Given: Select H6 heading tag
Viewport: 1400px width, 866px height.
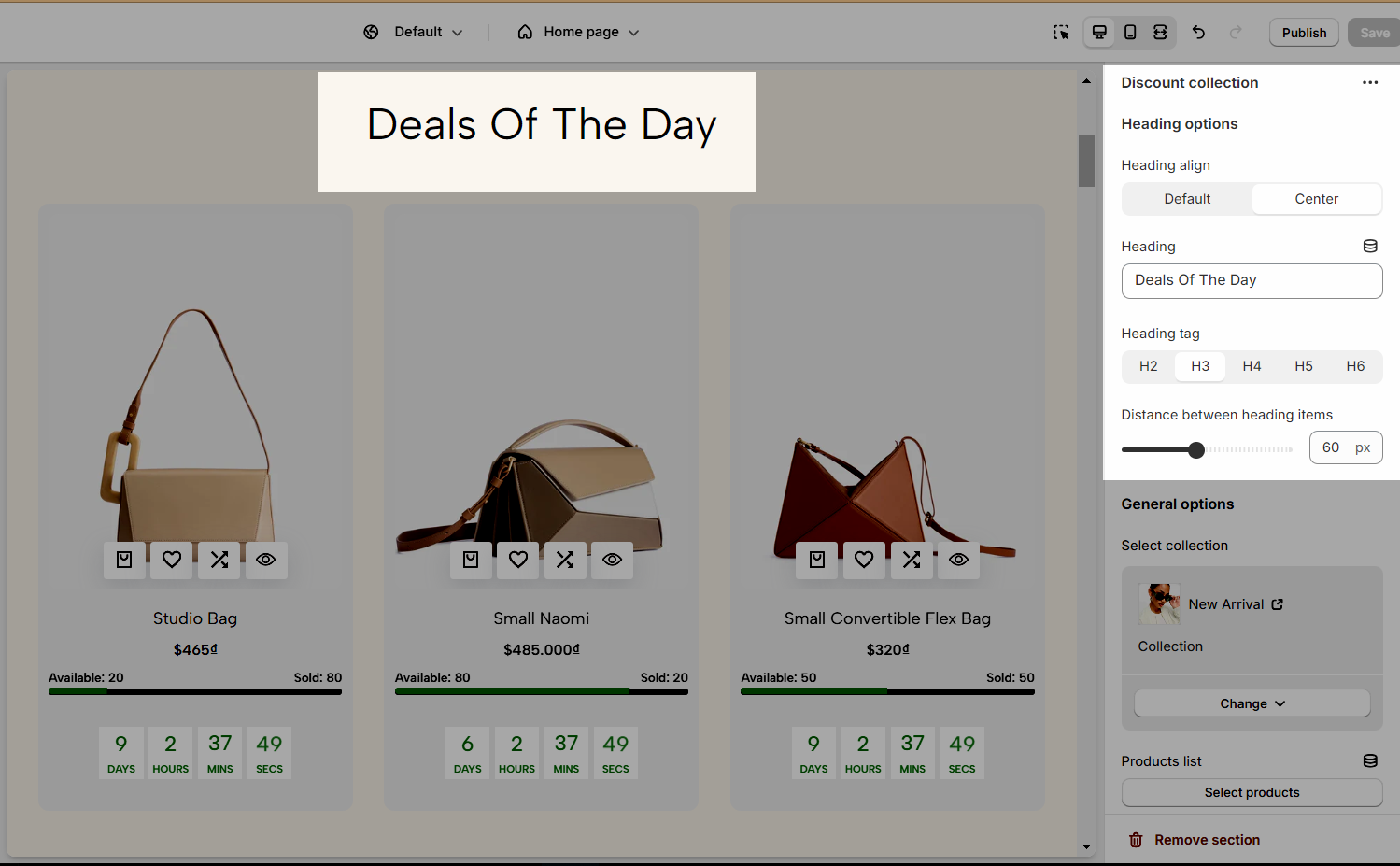Looking at the screenshot, I should [x=1355, y=366].
